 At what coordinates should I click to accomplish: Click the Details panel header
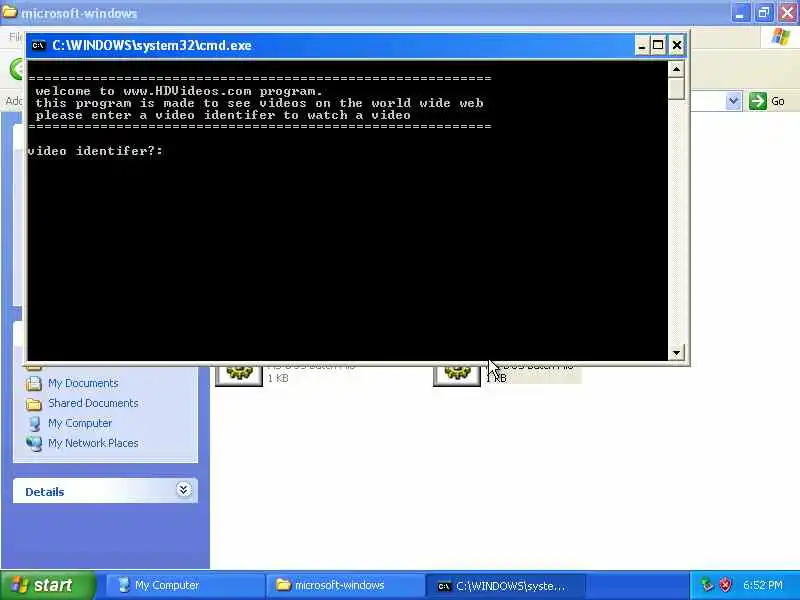(105, 491)
